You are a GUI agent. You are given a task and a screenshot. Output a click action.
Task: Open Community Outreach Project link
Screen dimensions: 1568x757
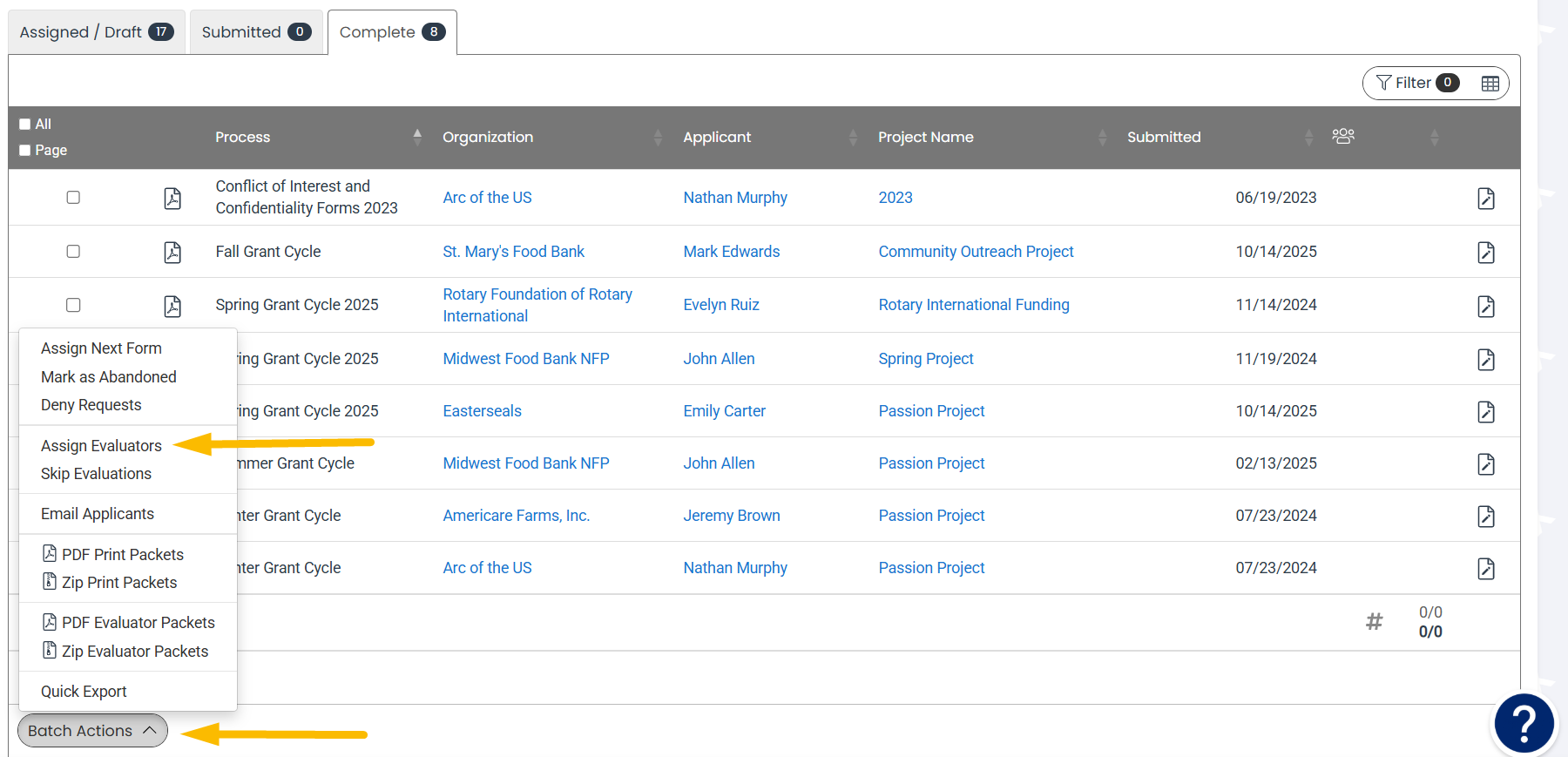tap(976, 252)
